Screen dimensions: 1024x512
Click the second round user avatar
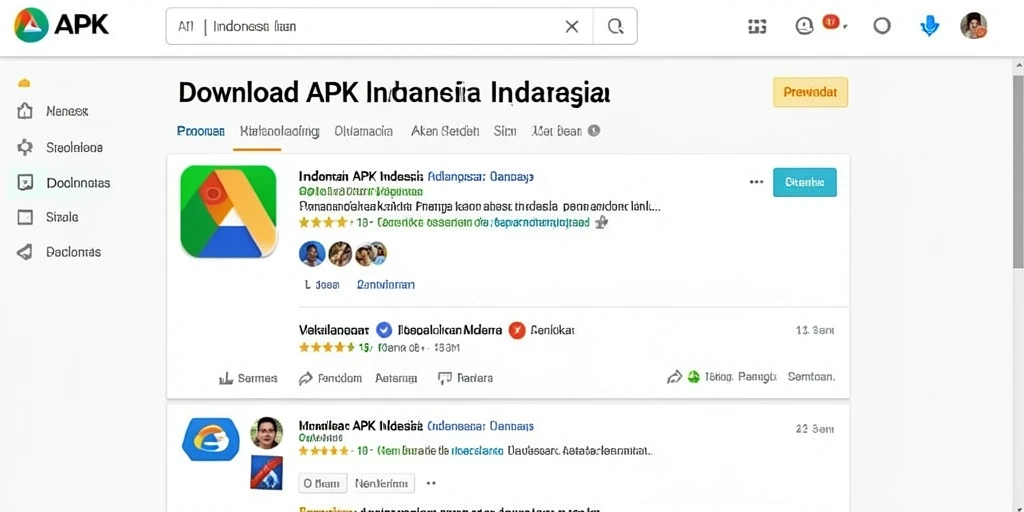coord(340,253)
